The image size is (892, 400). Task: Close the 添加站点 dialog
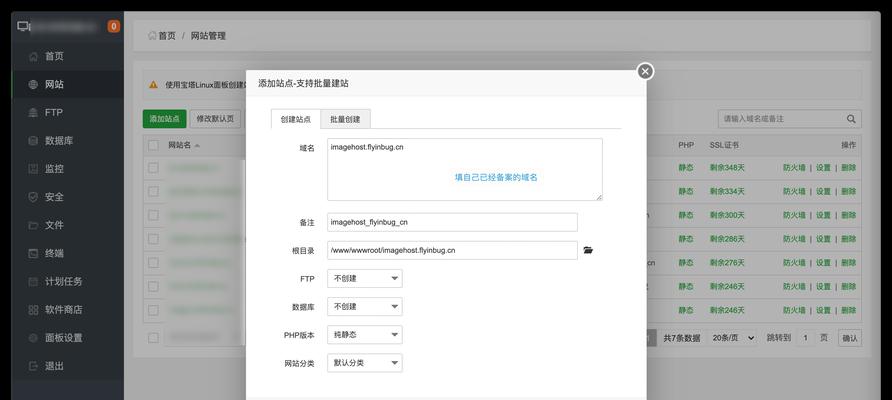click(x=645, y=71)
